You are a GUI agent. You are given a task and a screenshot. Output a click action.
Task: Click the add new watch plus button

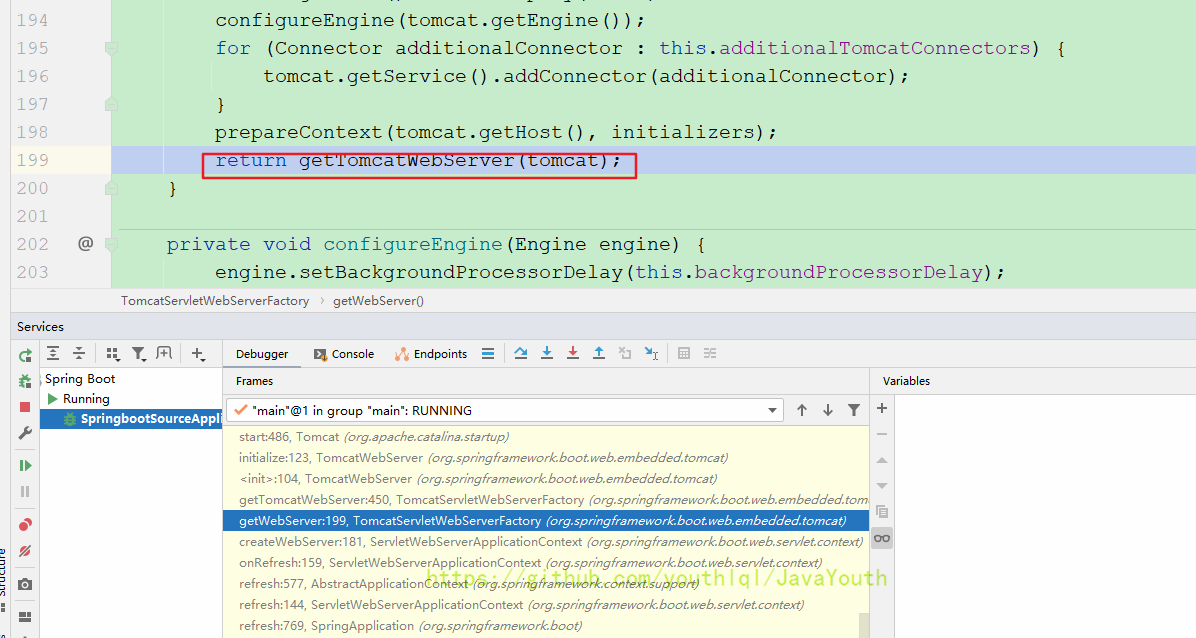tap(882, 408)
